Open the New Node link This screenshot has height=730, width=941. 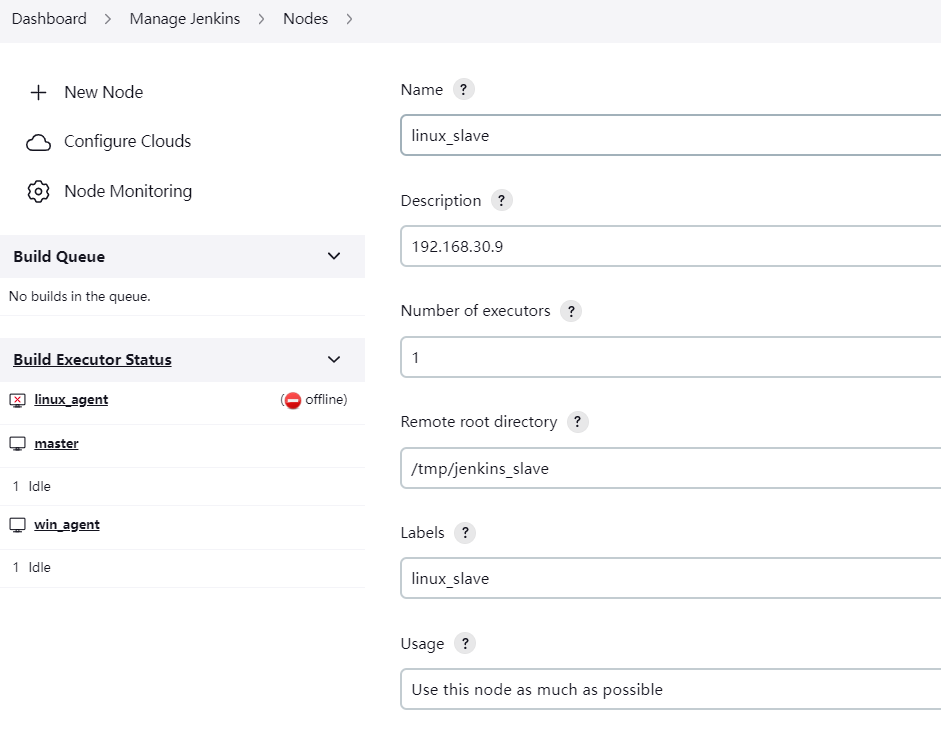pos(104,92)
